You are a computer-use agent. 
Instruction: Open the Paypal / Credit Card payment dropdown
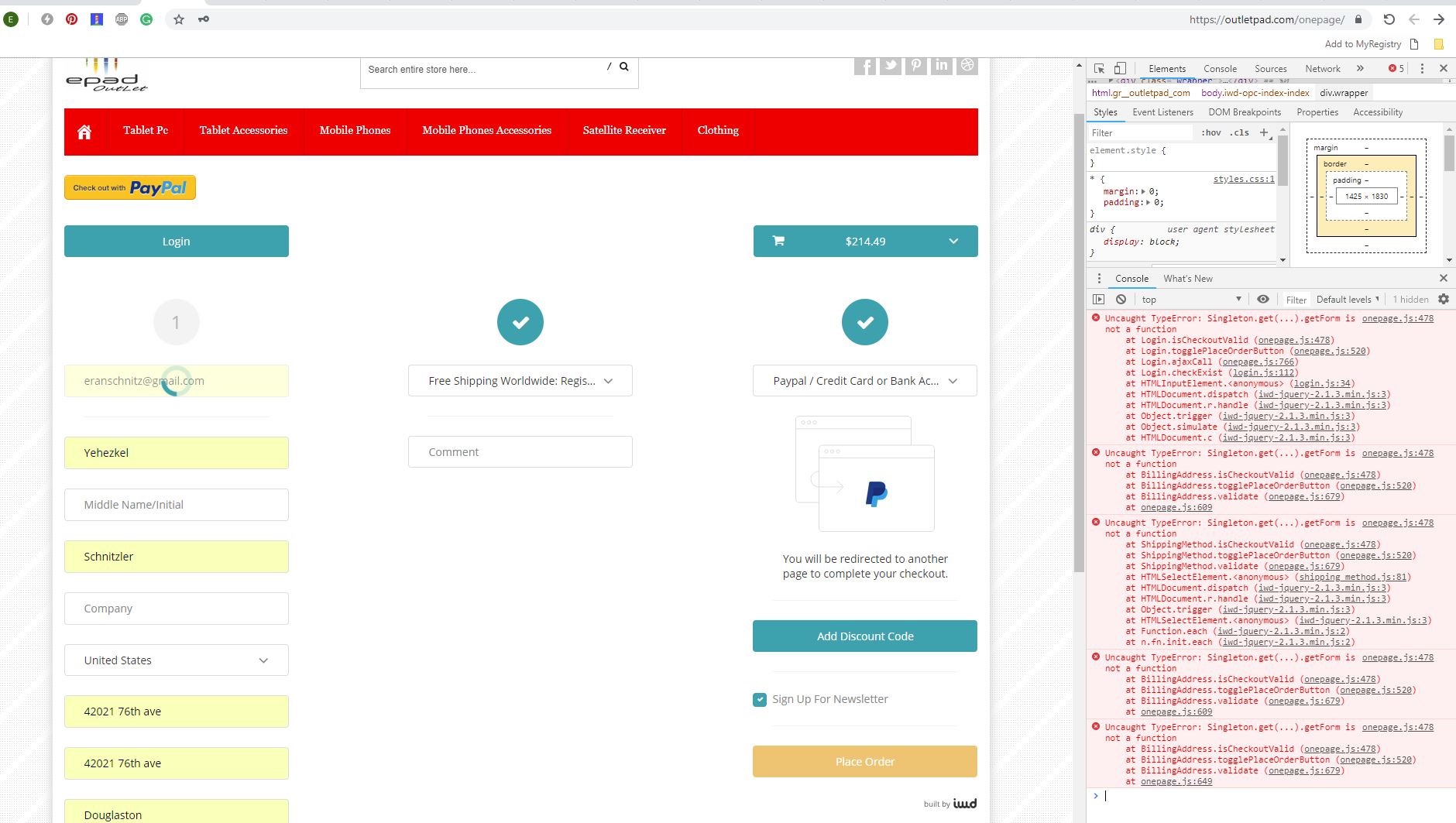click(x=864, y=380)
